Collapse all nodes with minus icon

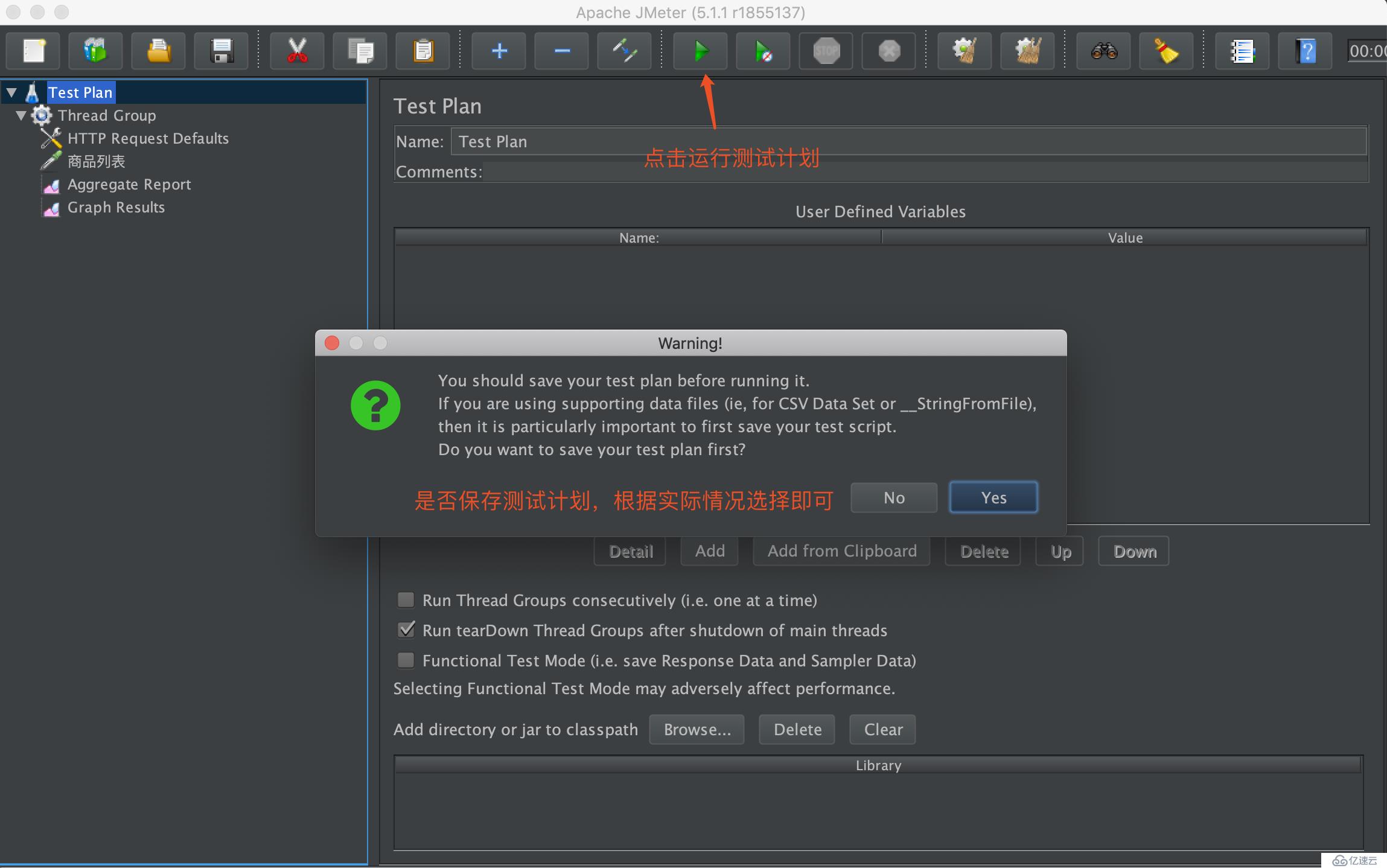[x=562, y=51]
